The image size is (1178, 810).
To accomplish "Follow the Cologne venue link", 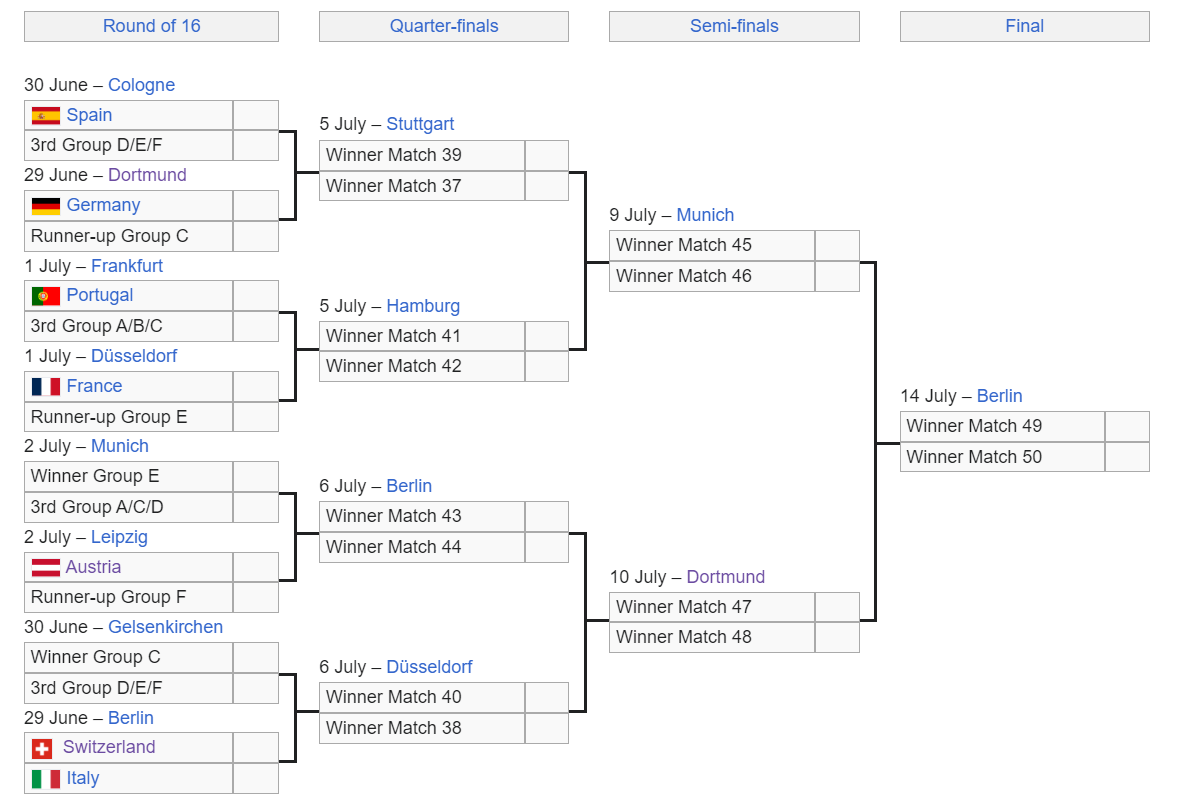I will (141, 85).
